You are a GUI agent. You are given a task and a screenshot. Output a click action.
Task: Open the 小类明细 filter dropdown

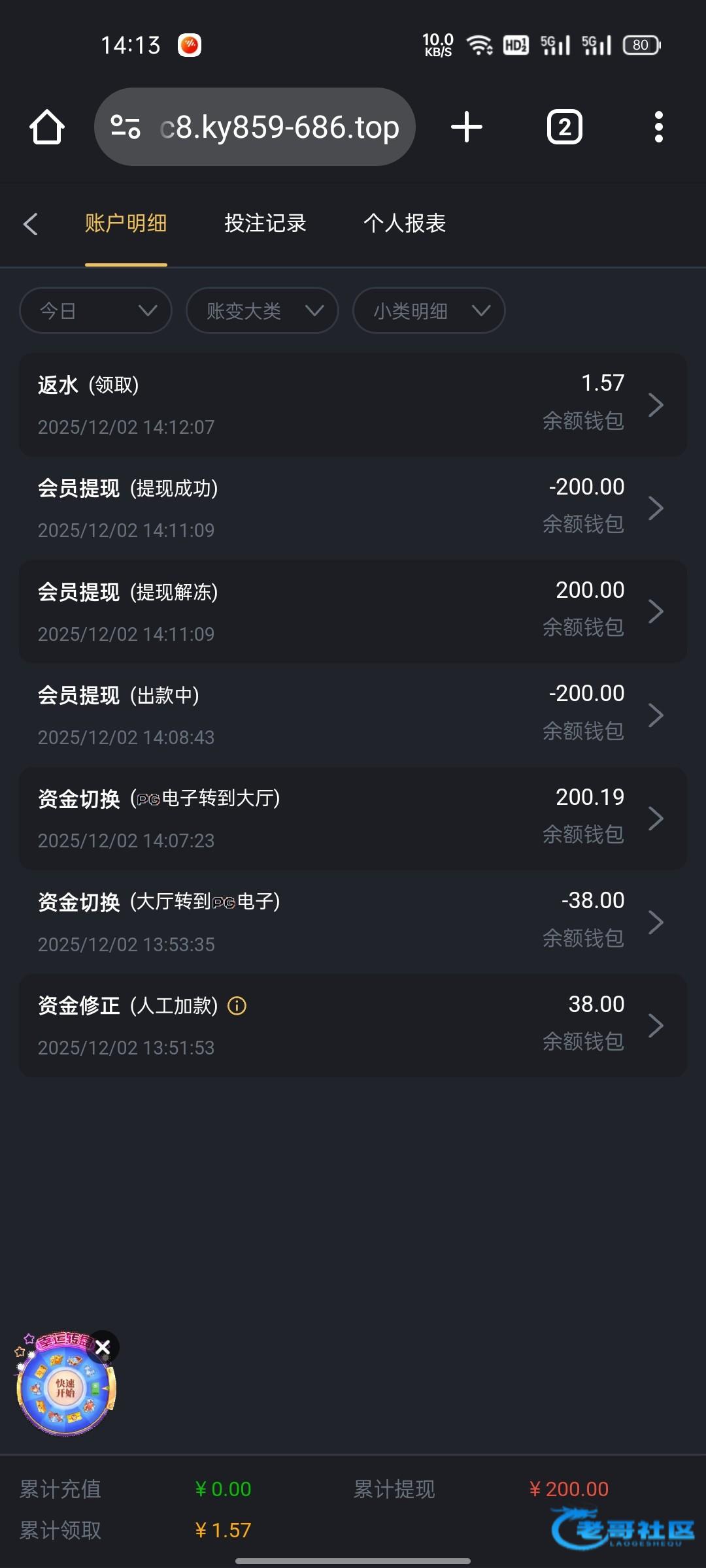point(429,310)
